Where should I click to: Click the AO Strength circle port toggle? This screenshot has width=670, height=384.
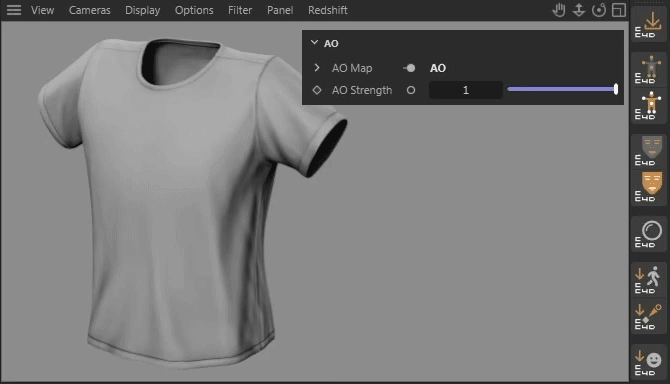[411, 90]
